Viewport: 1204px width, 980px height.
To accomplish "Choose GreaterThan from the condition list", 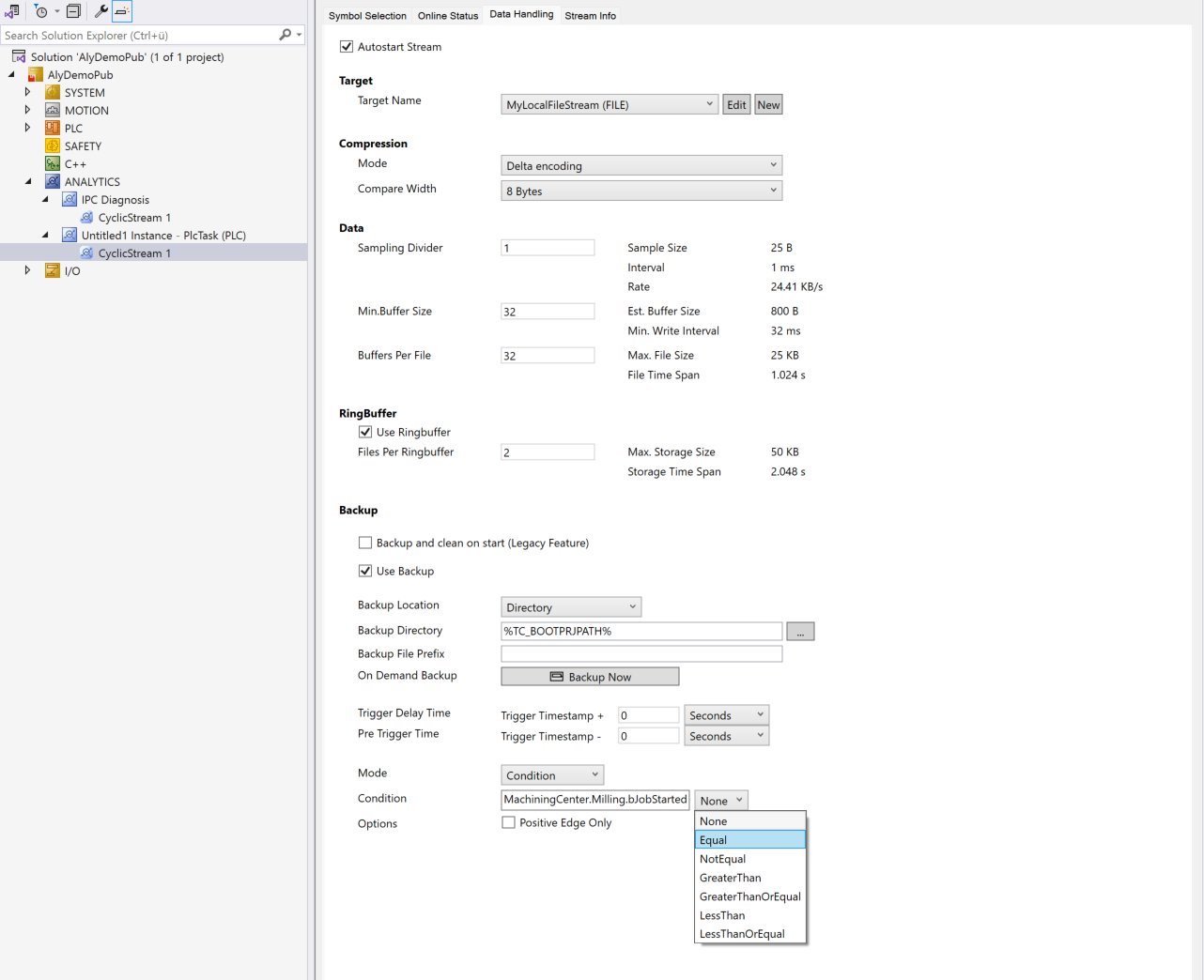I will (x=731, y=878).
